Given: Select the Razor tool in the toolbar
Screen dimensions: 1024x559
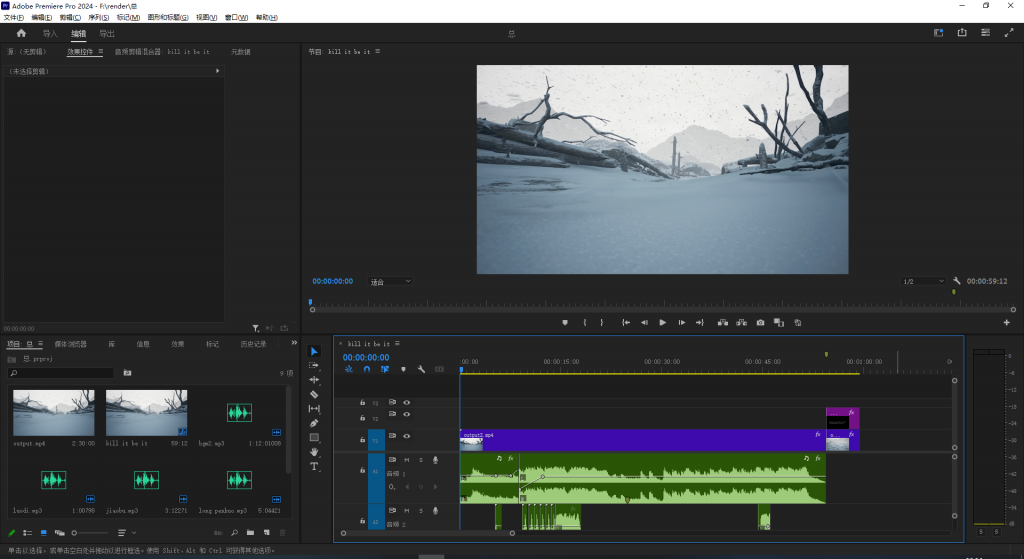Looking at the screenshot, I should (x=314, y=394).
